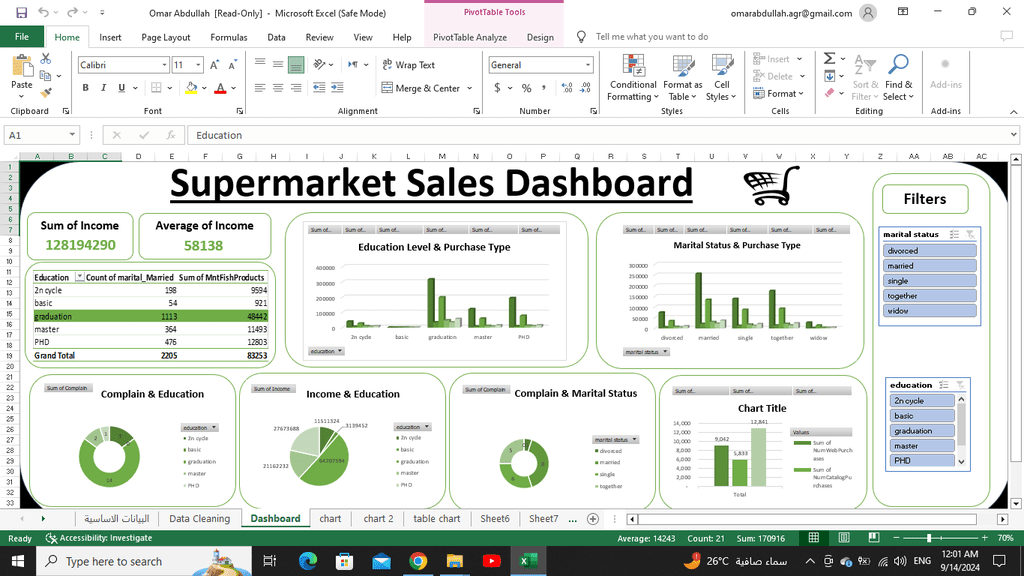Switch to the Insert ribbon tab
1024x576 pixels.
[110, 37]
